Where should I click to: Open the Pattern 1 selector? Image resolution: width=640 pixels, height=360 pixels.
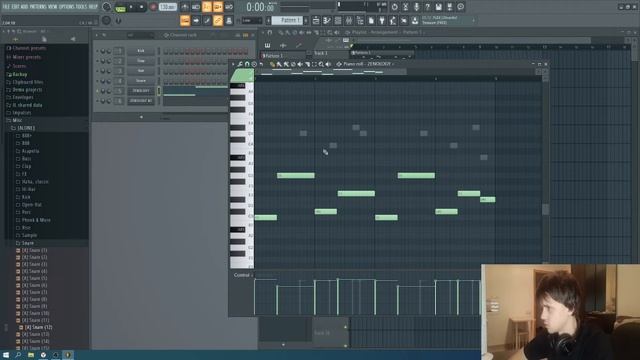point(287,20)
